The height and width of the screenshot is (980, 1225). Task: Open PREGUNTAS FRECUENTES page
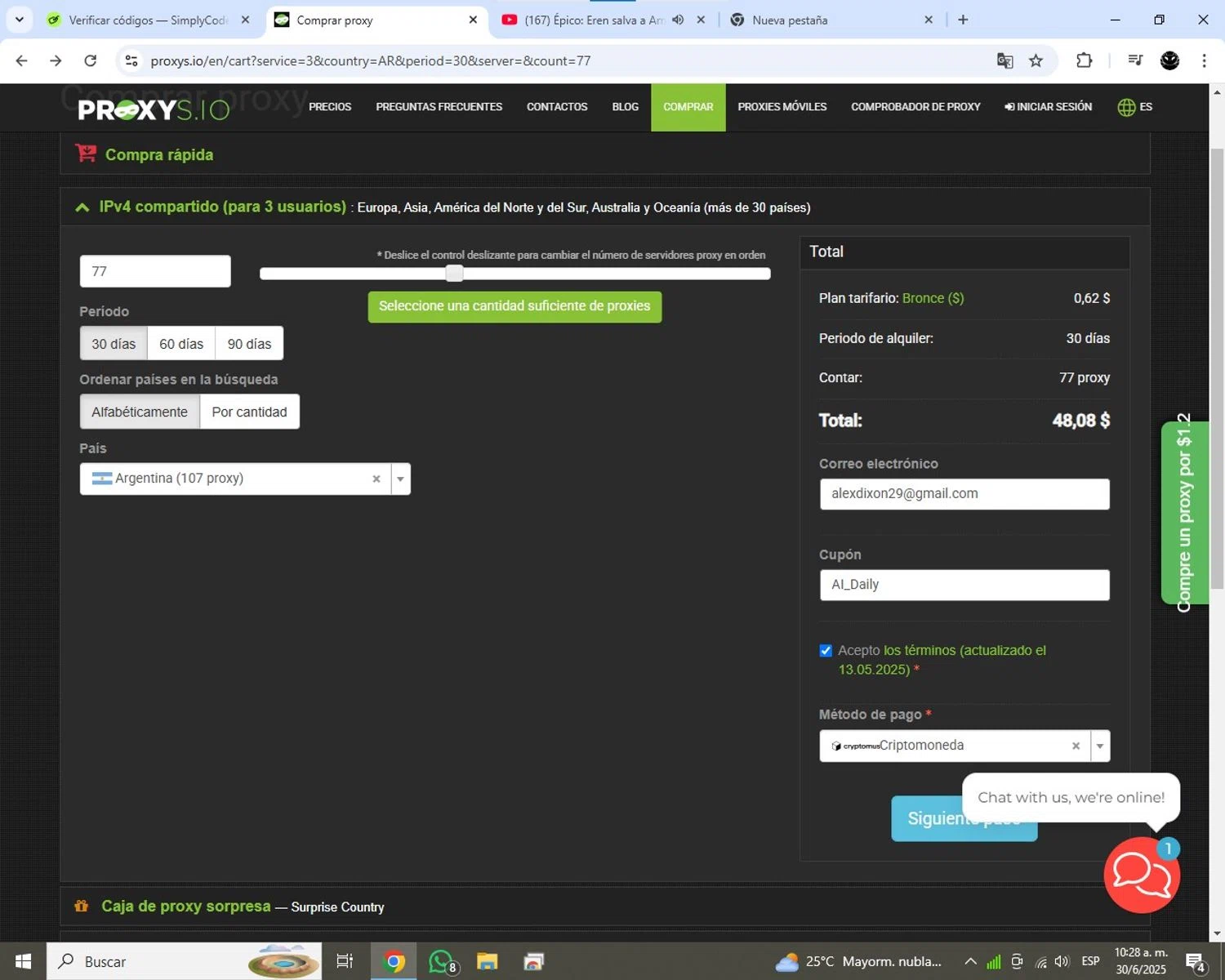[439, 107]
